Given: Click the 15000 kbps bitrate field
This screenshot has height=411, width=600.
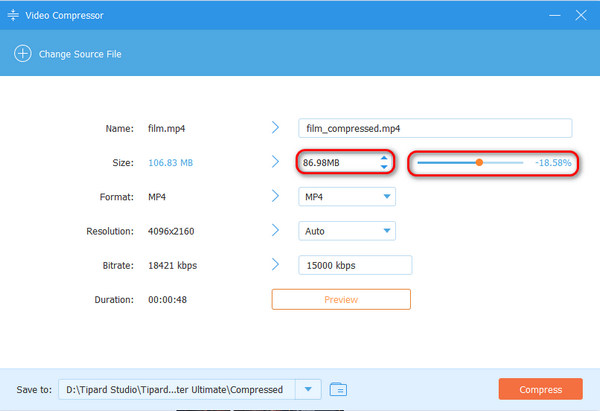Looking at the screenshot, I should 355,265.
